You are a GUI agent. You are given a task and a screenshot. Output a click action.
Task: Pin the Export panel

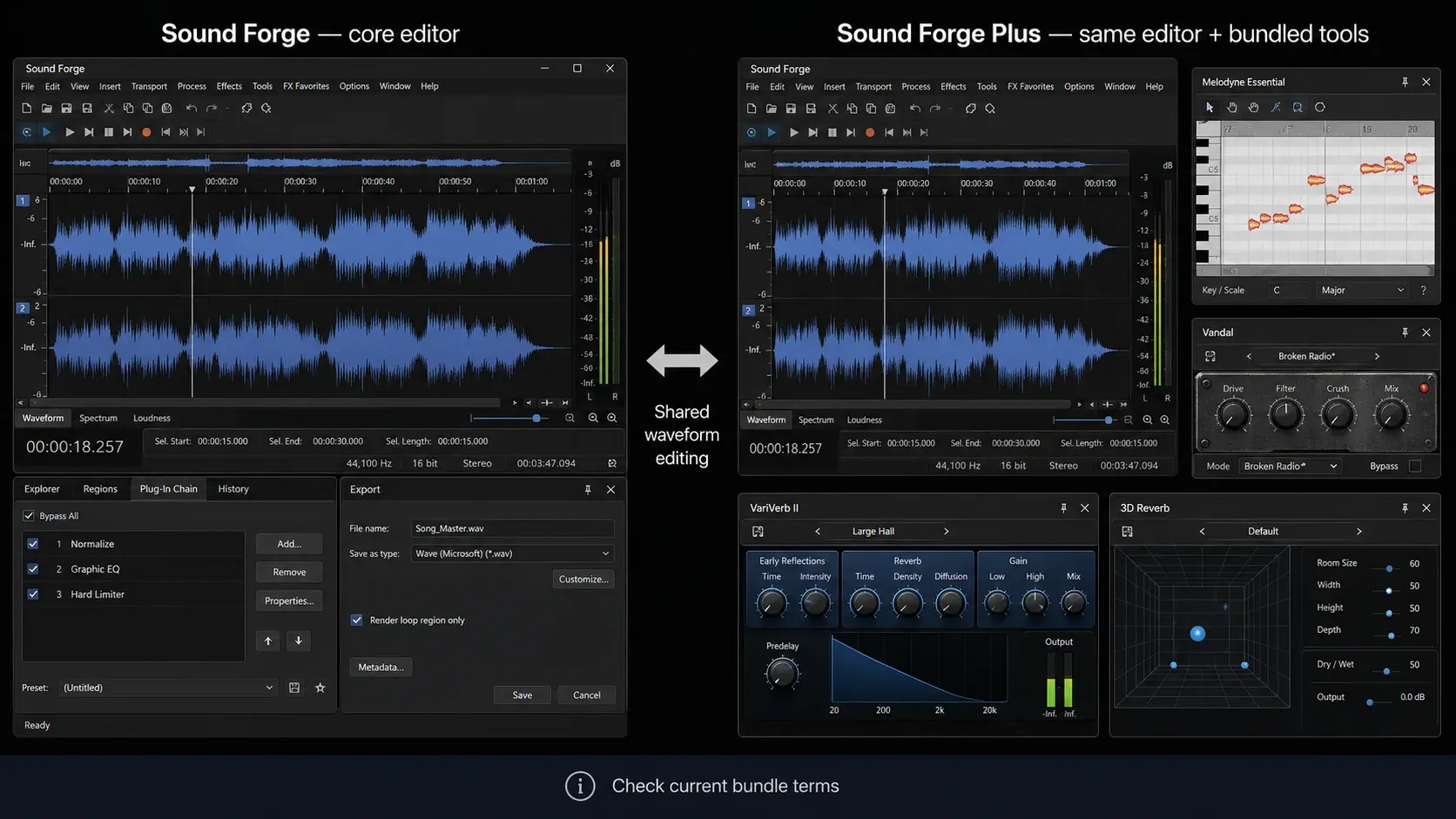coord(588,490)
